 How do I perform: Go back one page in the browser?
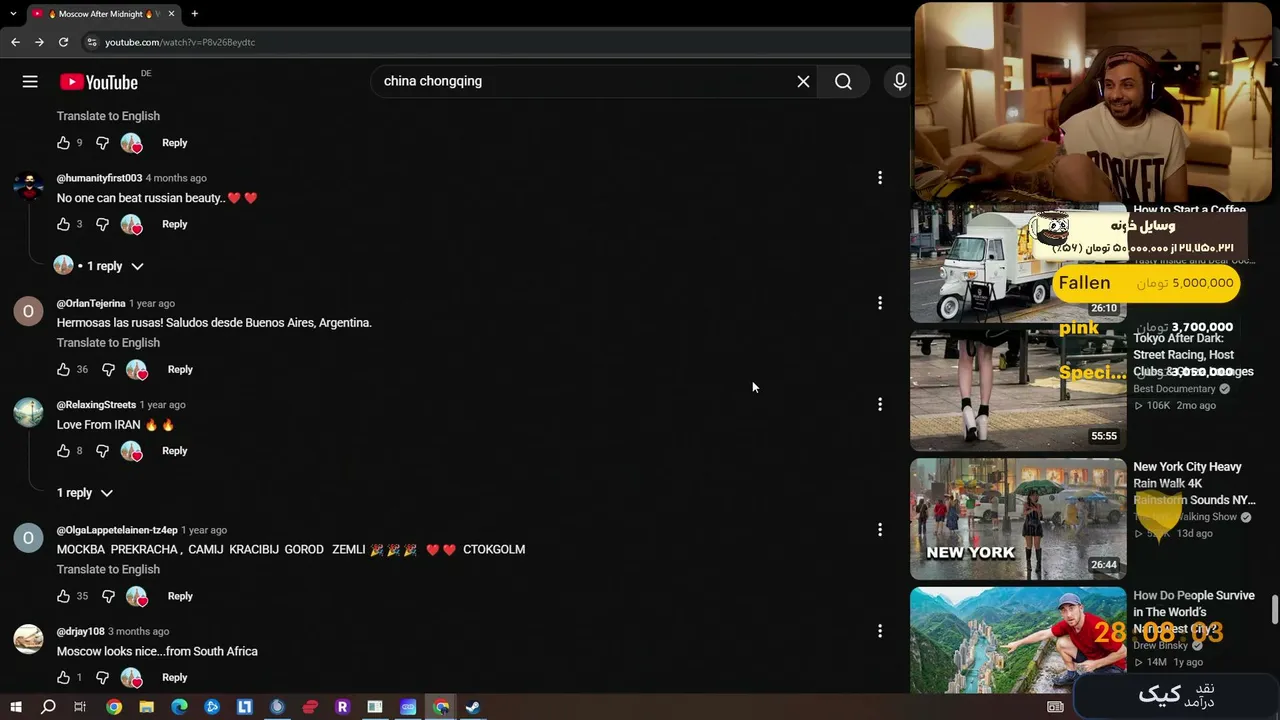[15, 42]
